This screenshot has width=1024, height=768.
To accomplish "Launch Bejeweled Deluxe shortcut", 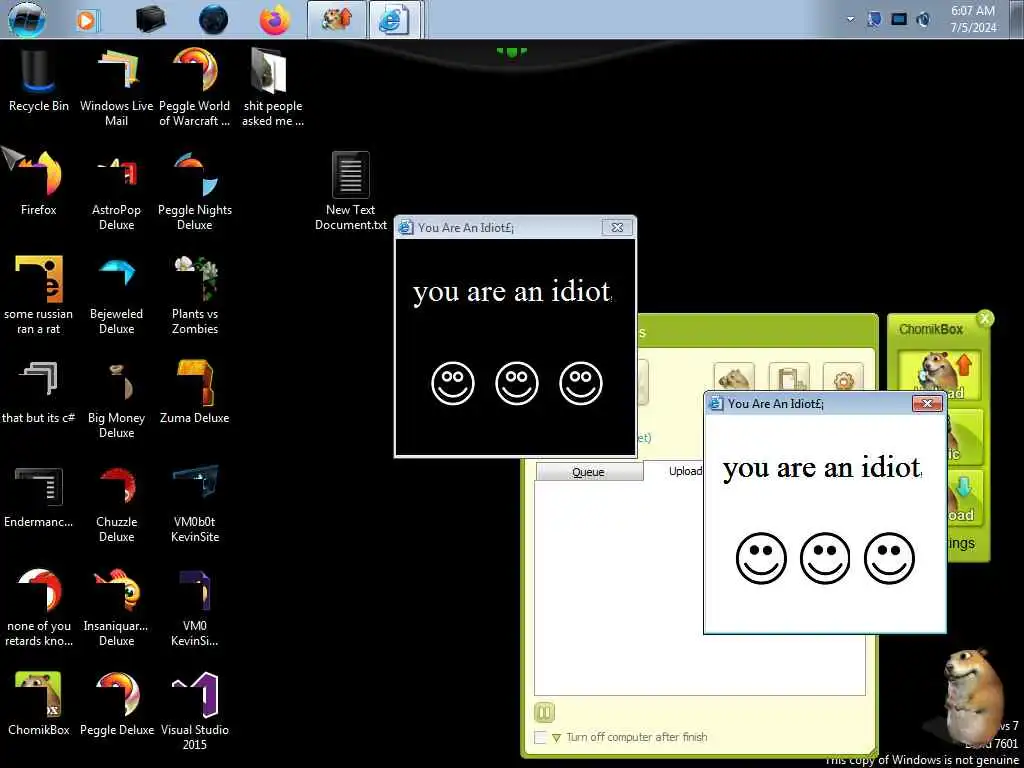I will (x=116, y=296).
